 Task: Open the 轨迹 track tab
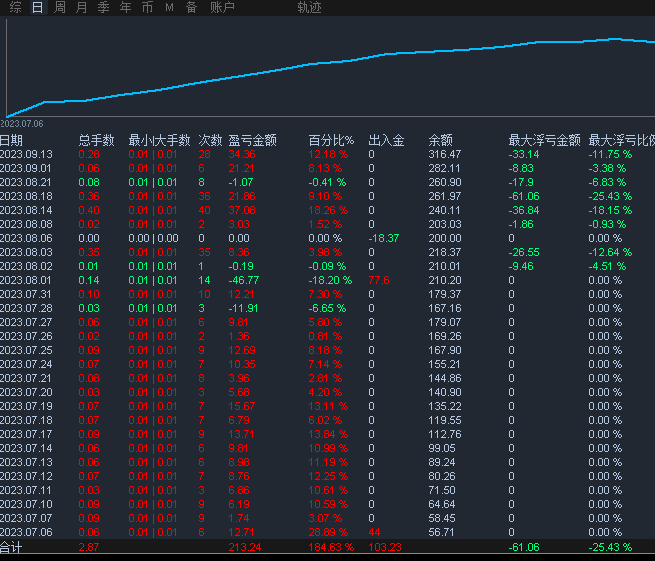[x=309, y=7]
